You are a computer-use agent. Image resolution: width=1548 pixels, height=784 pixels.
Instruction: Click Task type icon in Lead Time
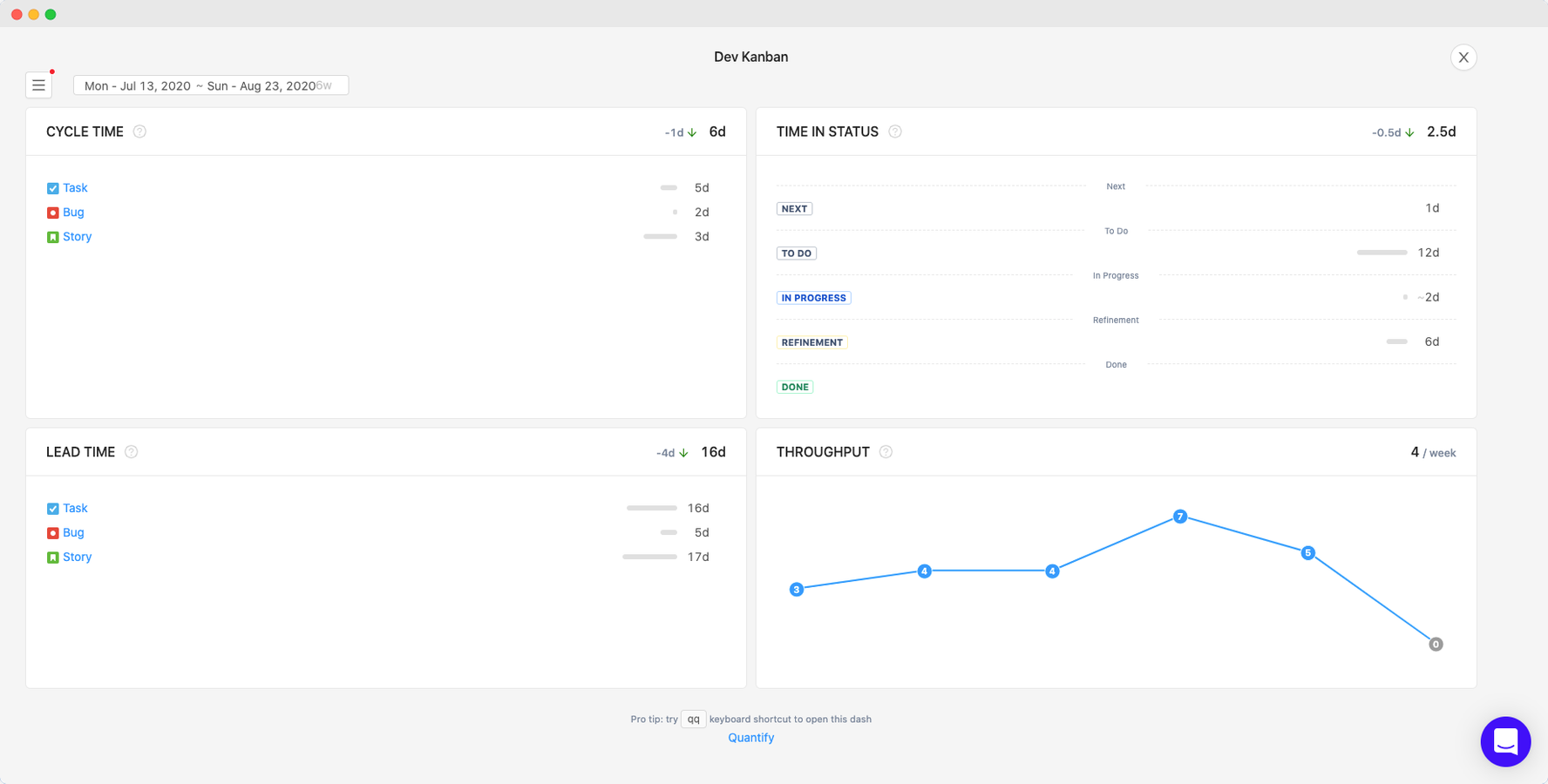[x=52, y=509]
